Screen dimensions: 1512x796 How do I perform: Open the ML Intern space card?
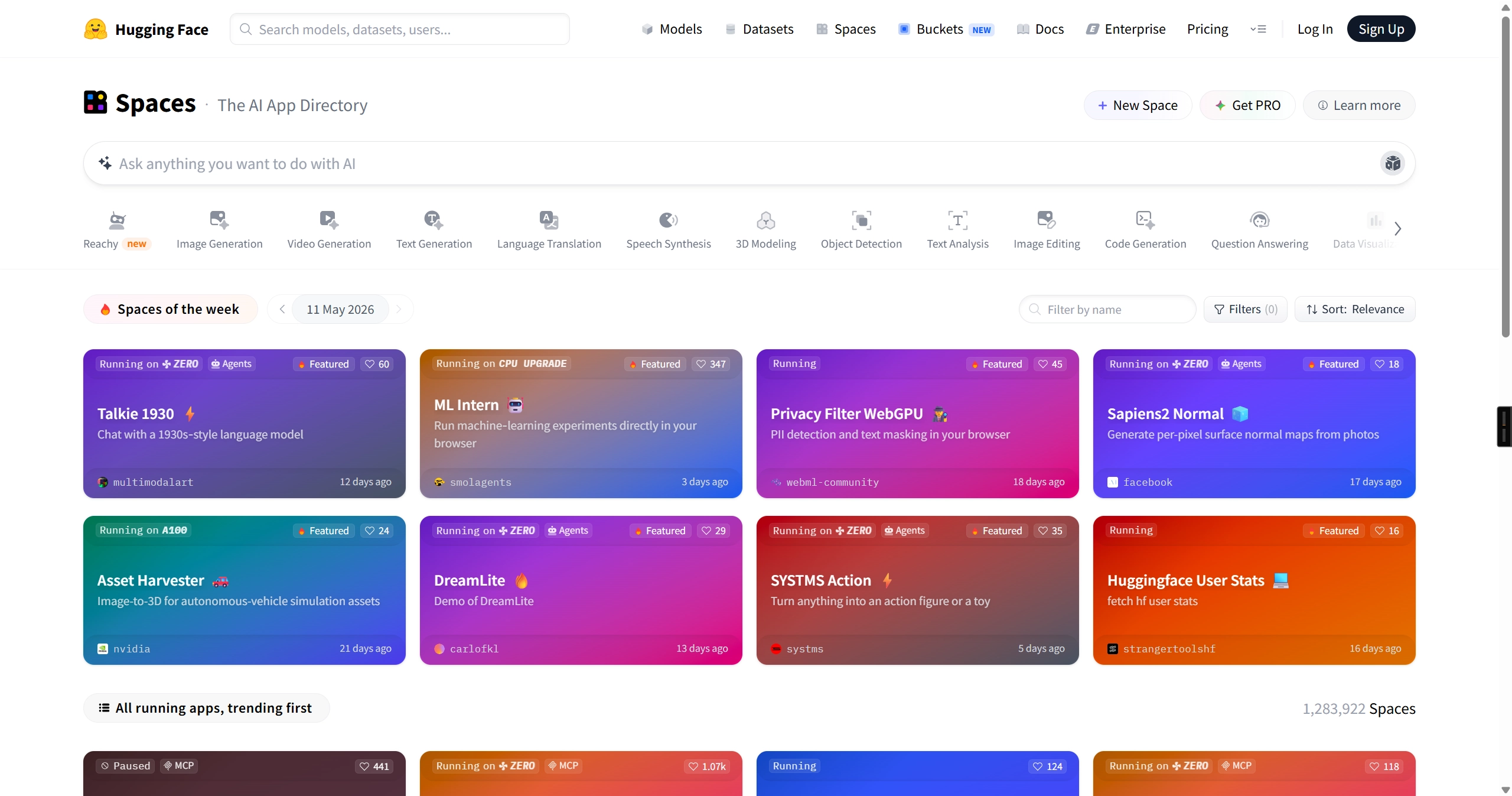[581, 424]
